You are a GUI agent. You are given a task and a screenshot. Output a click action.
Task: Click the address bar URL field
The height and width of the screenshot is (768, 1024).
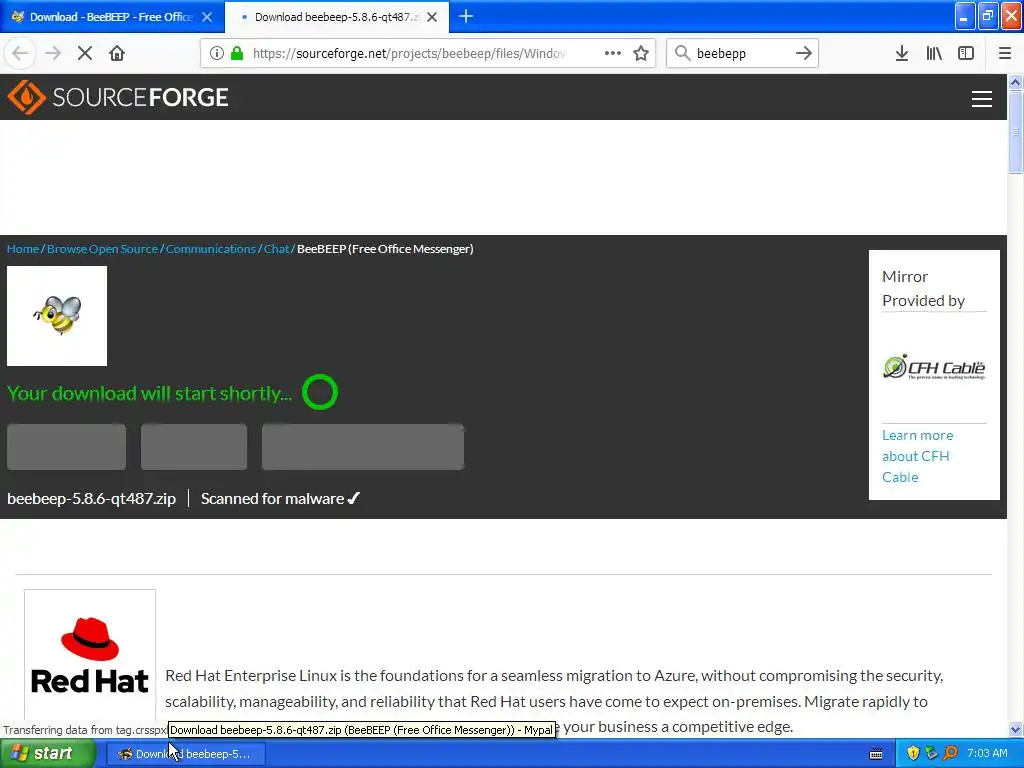click(x=408, y=54)
